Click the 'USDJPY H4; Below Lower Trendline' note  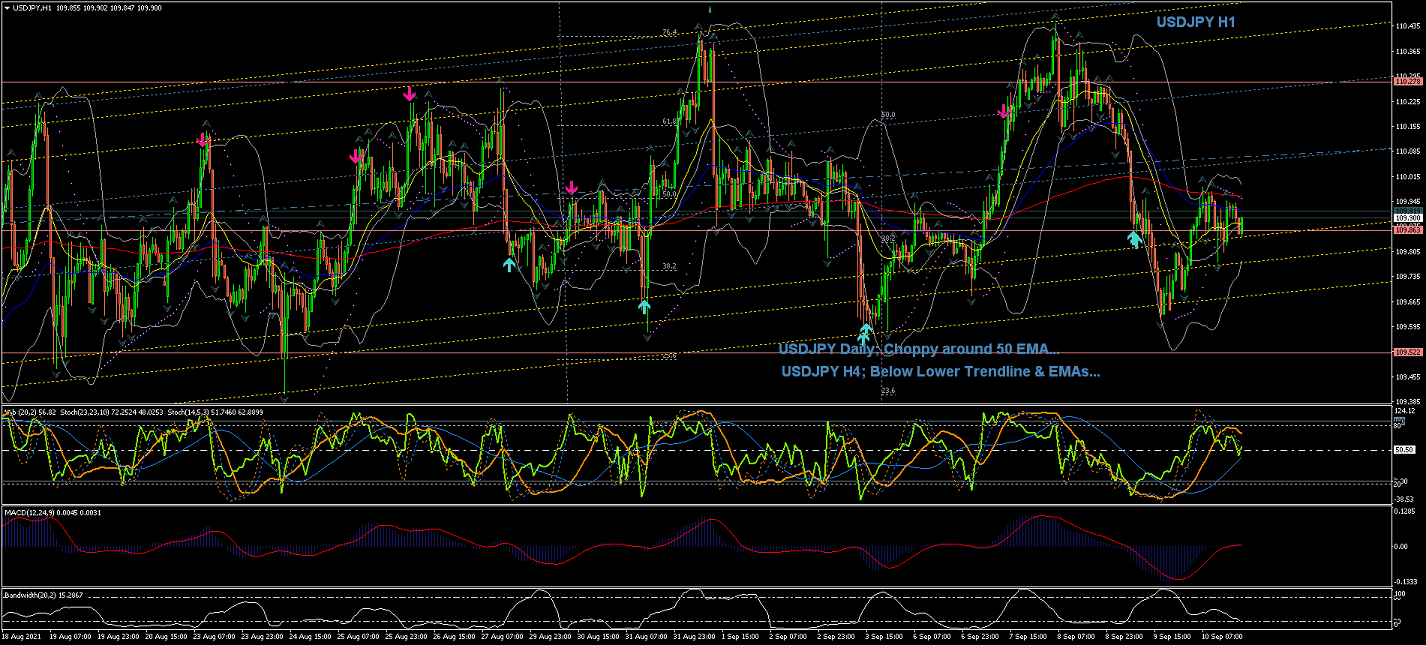940,371
